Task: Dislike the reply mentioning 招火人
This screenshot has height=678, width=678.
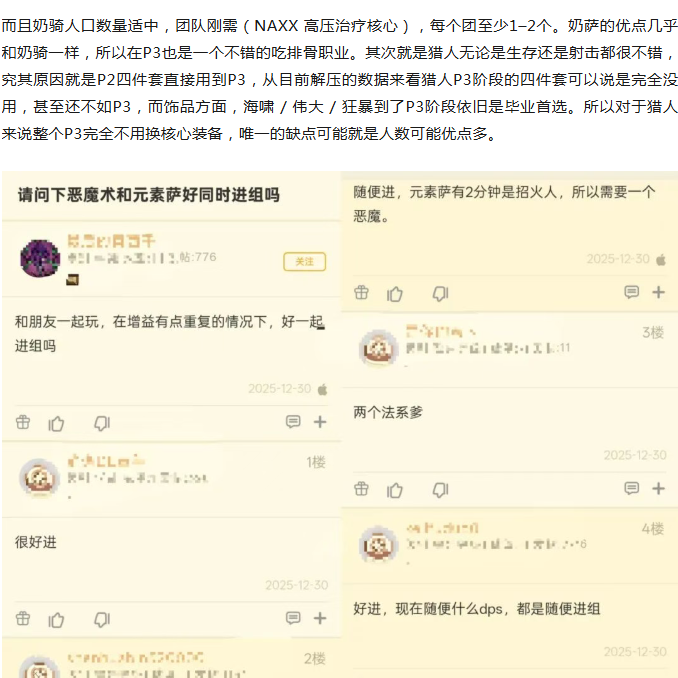Action: [x=441, y=294]
